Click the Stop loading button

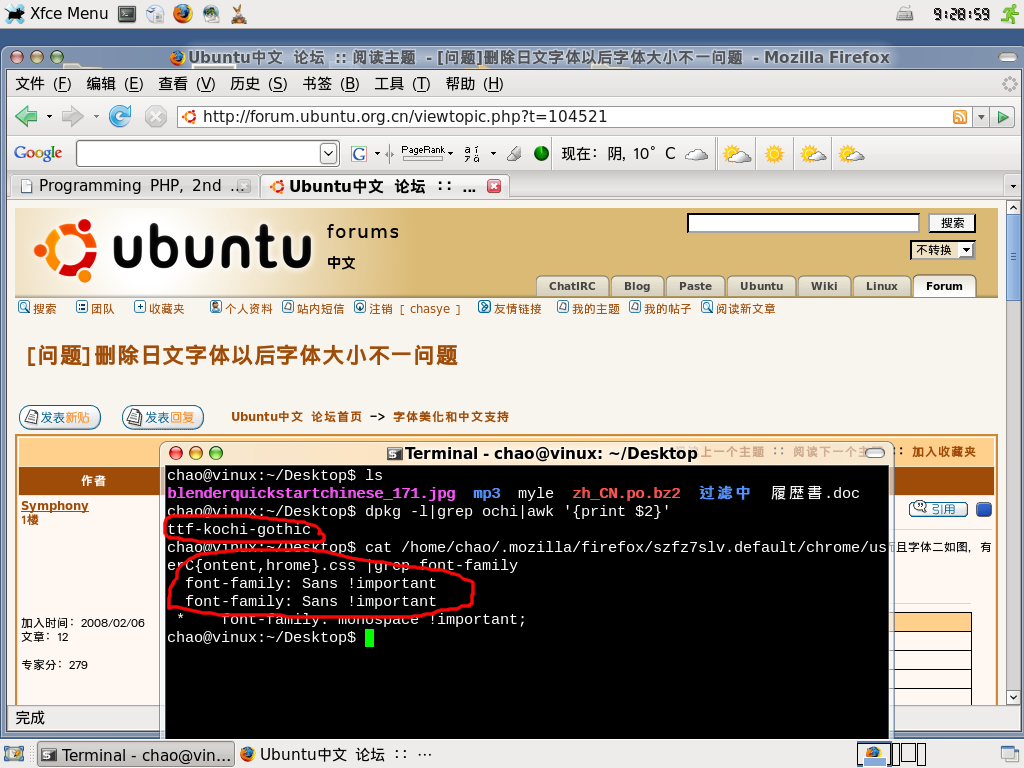pos(155,117)
